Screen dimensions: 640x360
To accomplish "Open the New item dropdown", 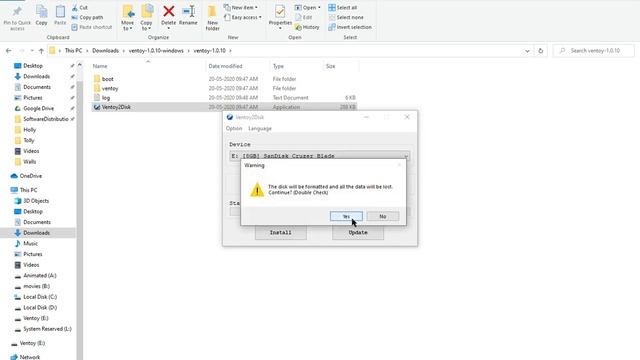I will (x=241, y=8).
